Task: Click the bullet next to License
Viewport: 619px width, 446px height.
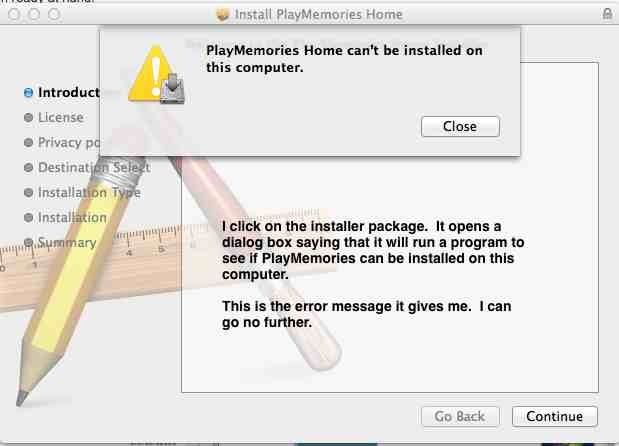Action: tap(28, 118)
